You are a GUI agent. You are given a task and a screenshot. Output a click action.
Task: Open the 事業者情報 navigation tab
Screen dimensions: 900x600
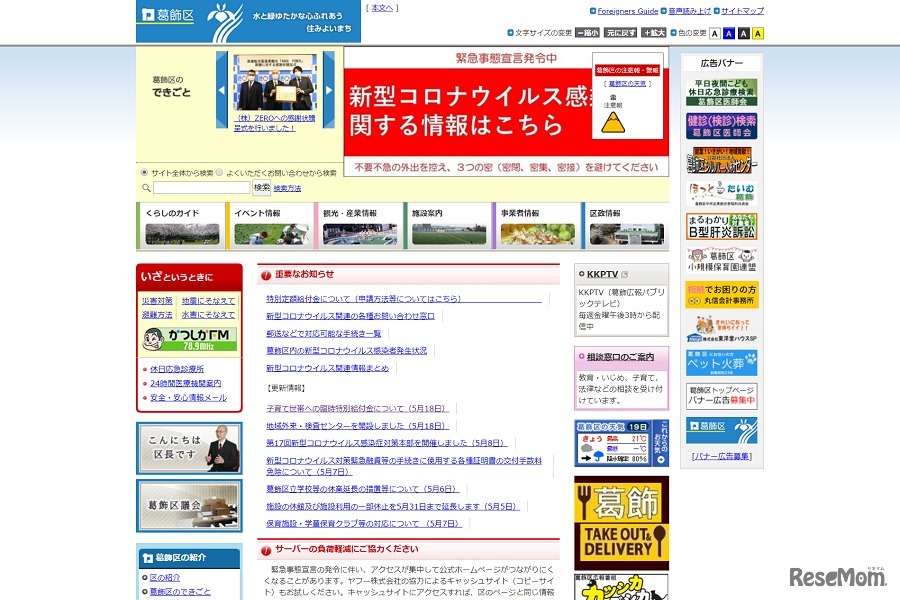[537, 226]
